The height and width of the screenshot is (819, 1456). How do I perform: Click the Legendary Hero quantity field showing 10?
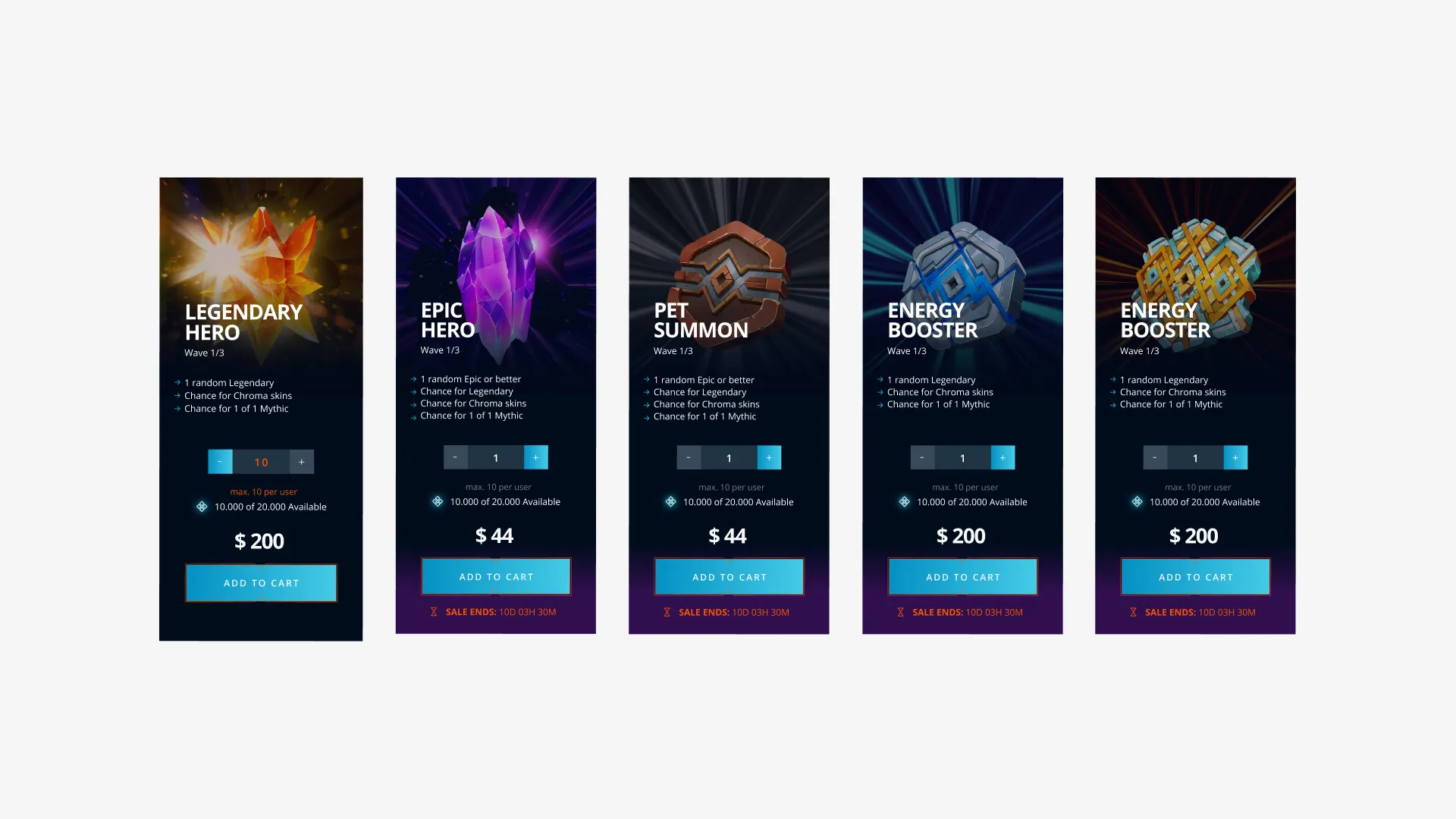(261, 462)
